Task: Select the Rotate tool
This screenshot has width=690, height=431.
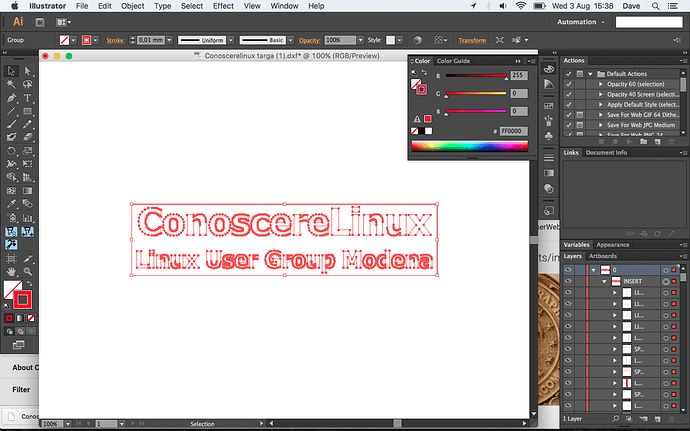Action: 11,151
